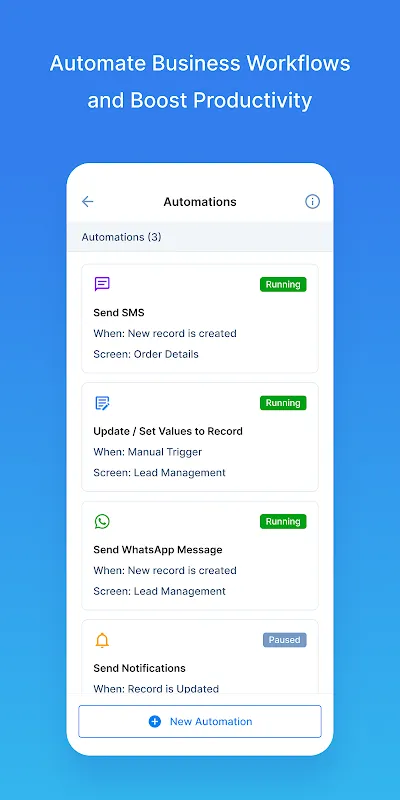Select the green WhatsApp icon
The width and height of the screenshot is (400, 800).
pos(102,521)
